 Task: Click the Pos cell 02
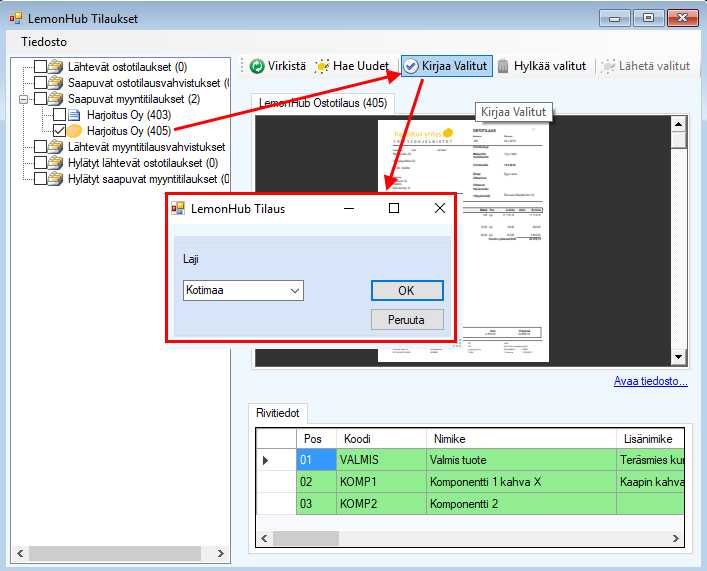coord(317,482)
